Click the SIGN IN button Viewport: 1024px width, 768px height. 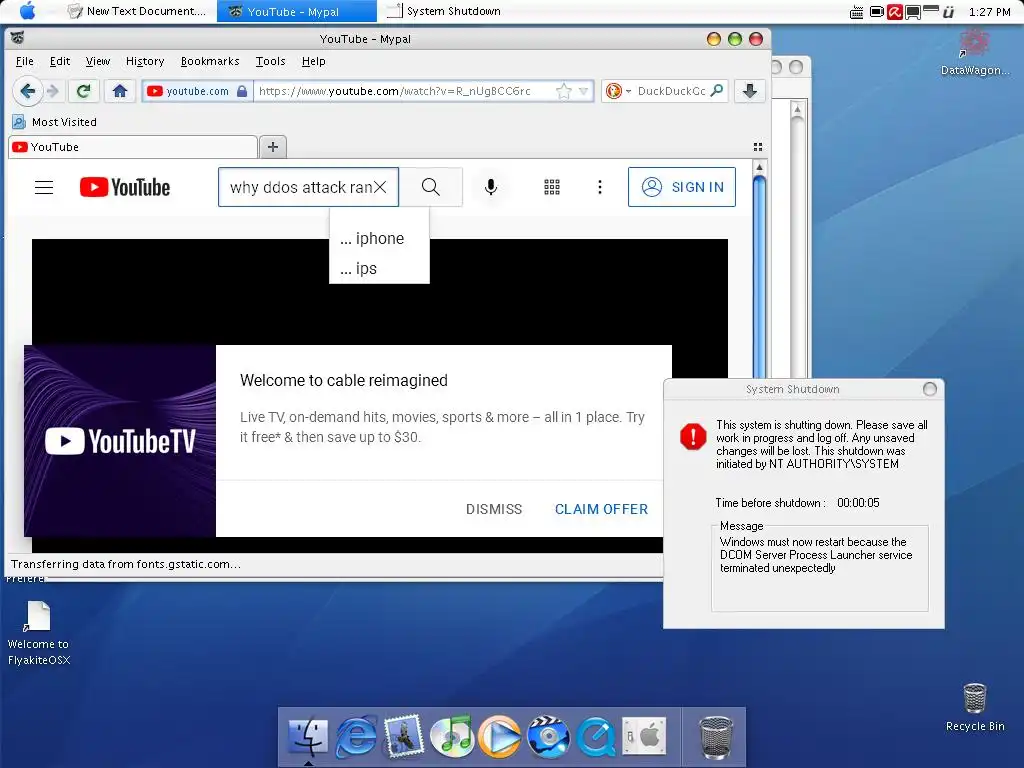[x=682, y=187]
